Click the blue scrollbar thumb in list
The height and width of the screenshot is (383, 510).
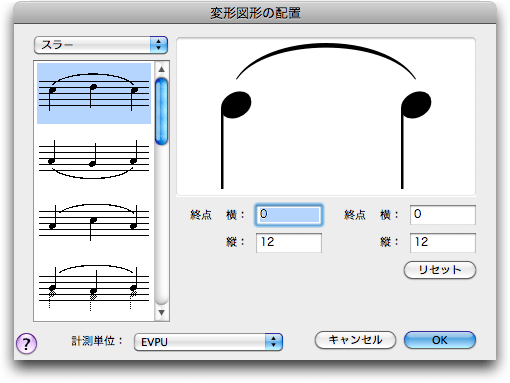pos(162,111)
